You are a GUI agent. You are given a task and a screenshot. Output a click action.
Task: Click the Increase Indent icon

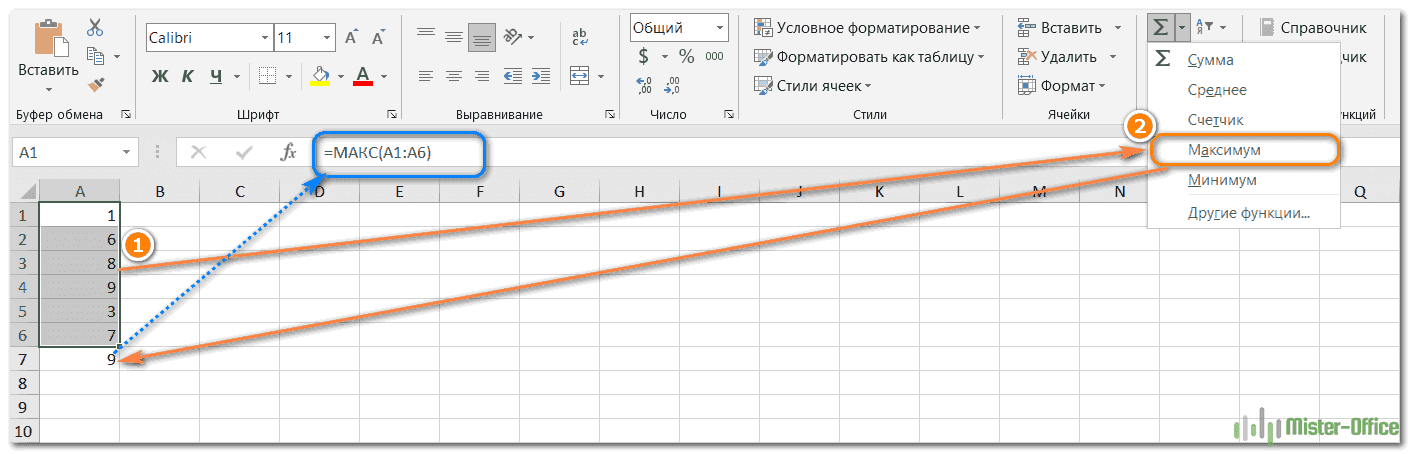click(539, 76)
